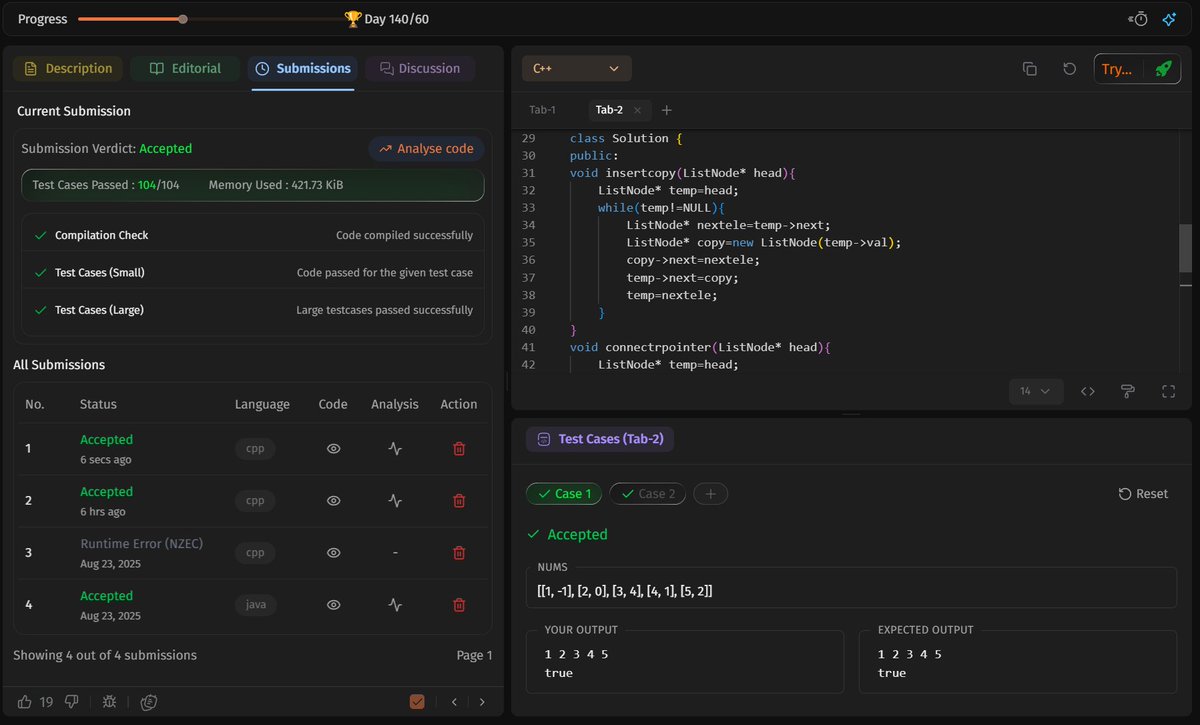The image size is (1200, 725).
Task: Add a new test case with plus
Action: [x=710, y=494]
